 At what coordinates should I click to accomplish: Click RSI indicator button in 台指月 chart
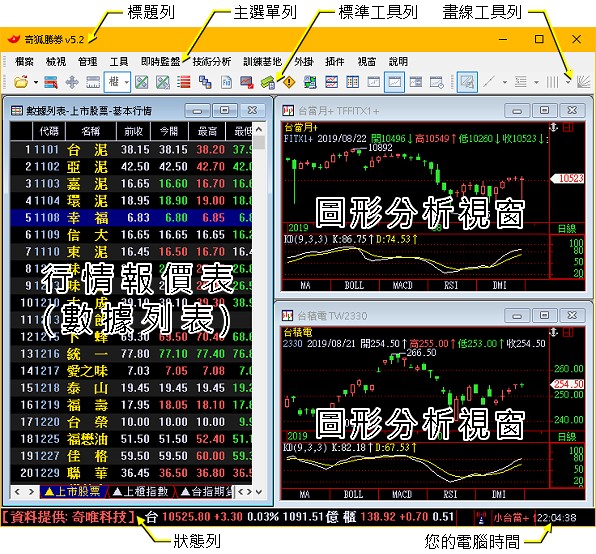pyautogui.click(x=451, y=285)
